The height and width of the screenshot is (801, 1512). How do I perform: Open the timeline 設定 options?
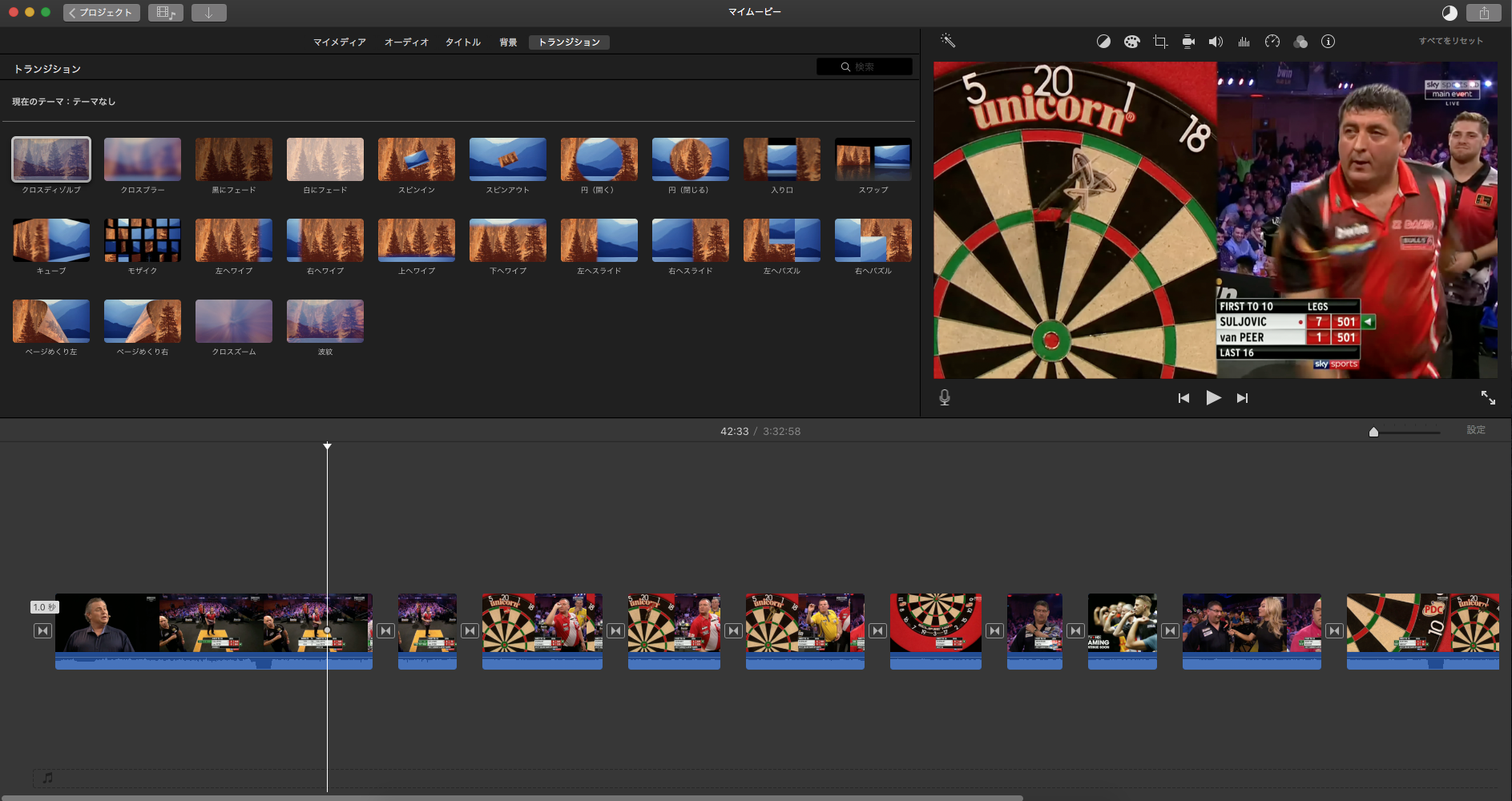pyautogui.click(x=1476, y=430)
